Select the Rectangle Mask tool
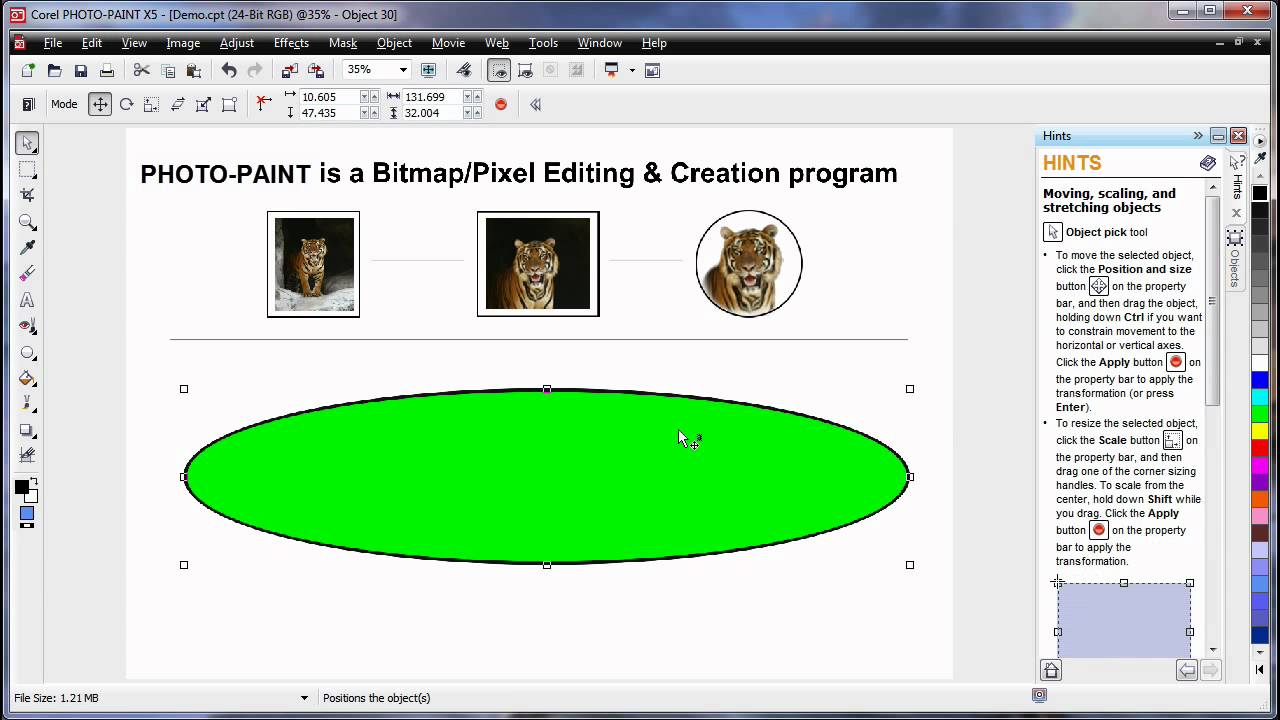1280x720 pixels. point(28,169)
